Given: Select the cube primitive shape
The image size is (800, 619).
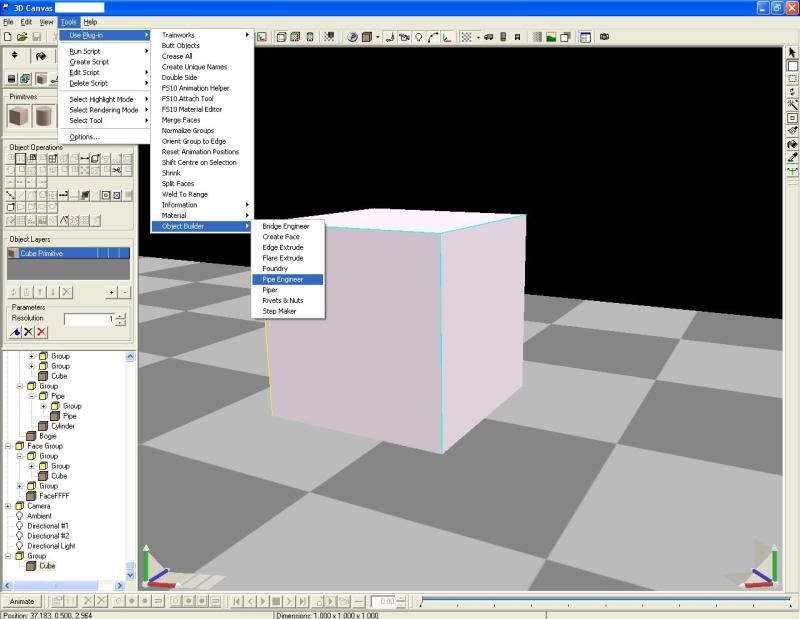Looking at the screenshot, I should (20, 117).
